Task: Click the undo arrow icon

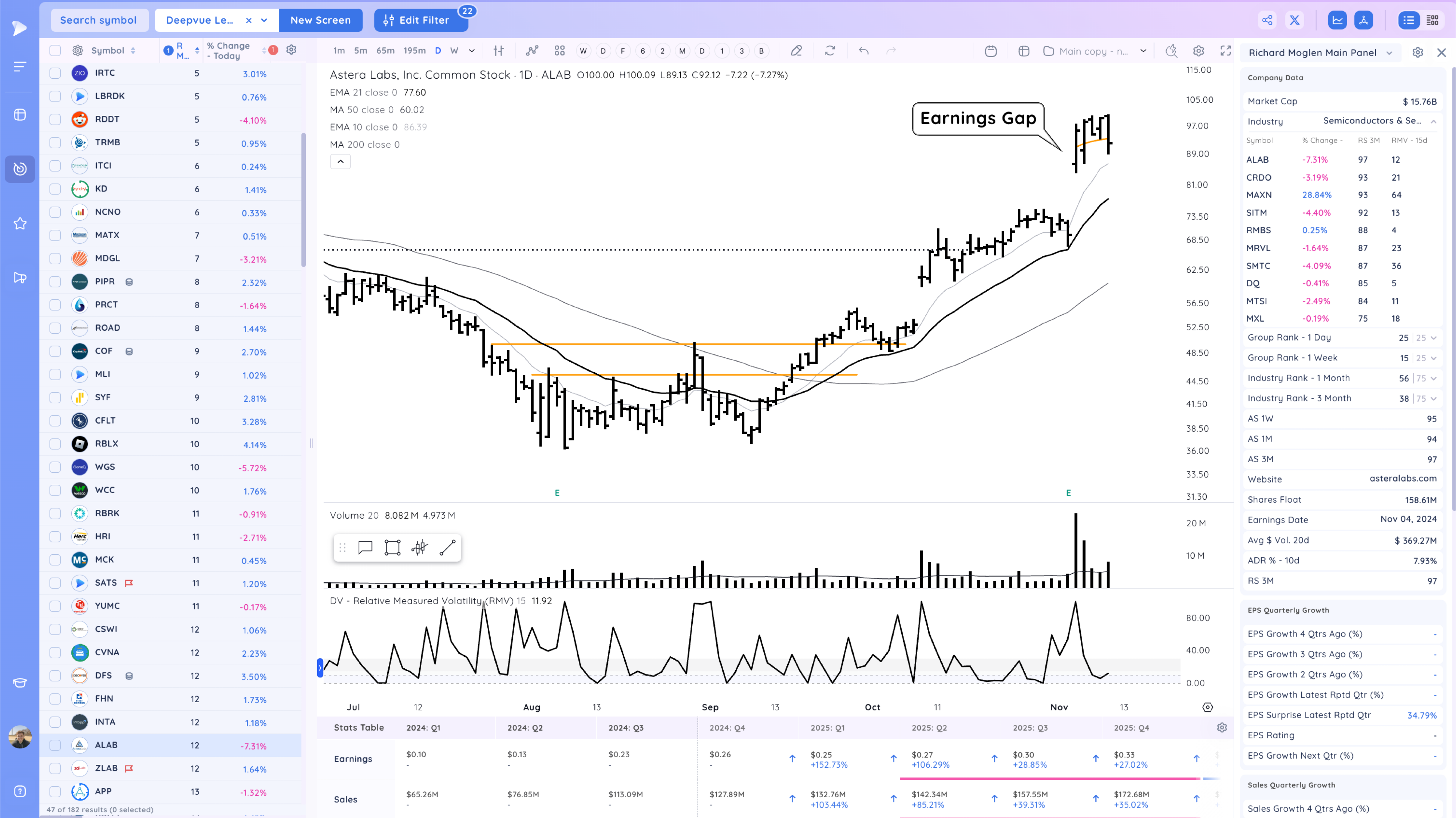Action: tap(863, 51)
